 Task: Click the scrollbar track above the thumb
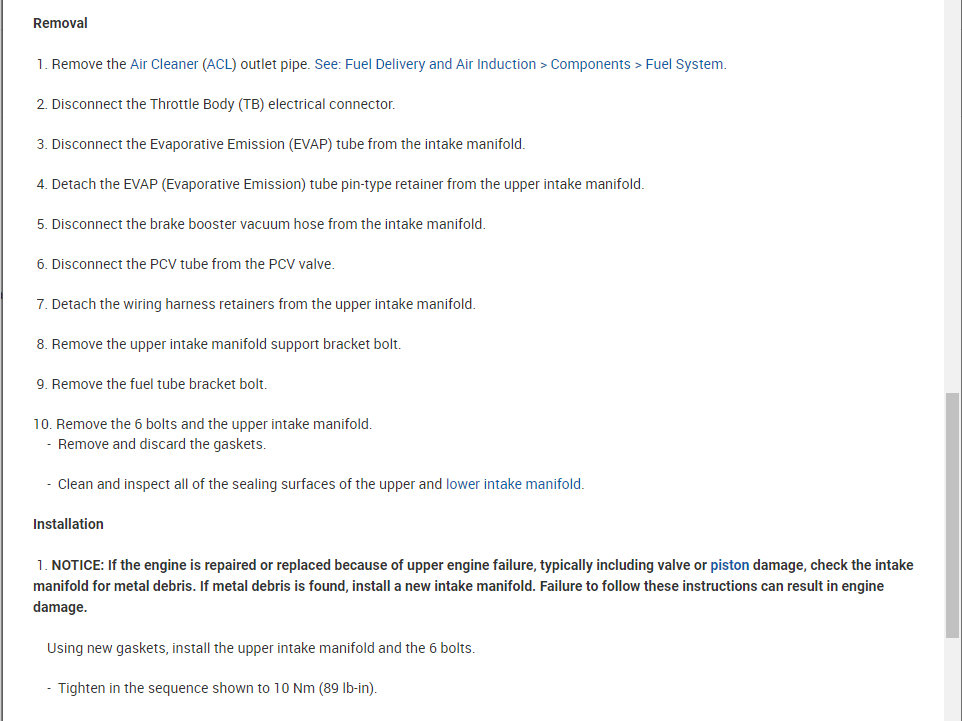[952, 200]
